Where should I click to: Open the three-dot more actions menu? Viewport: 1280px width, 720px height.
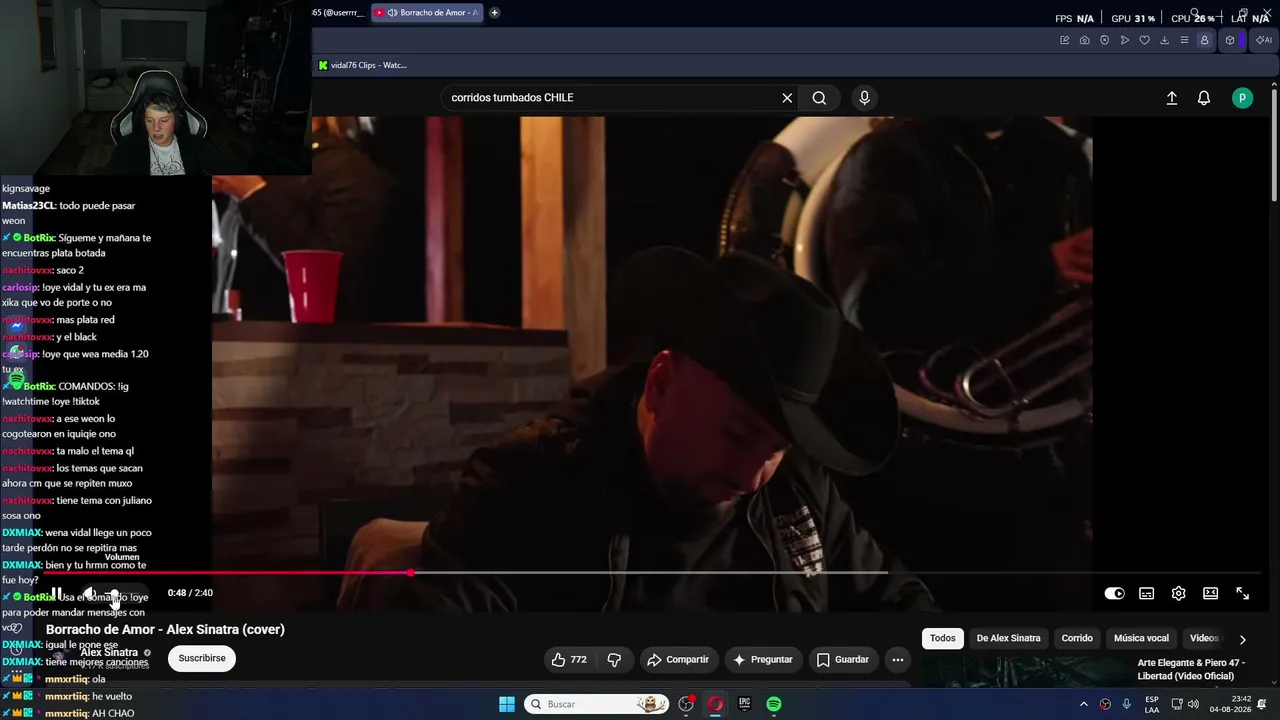897,660
